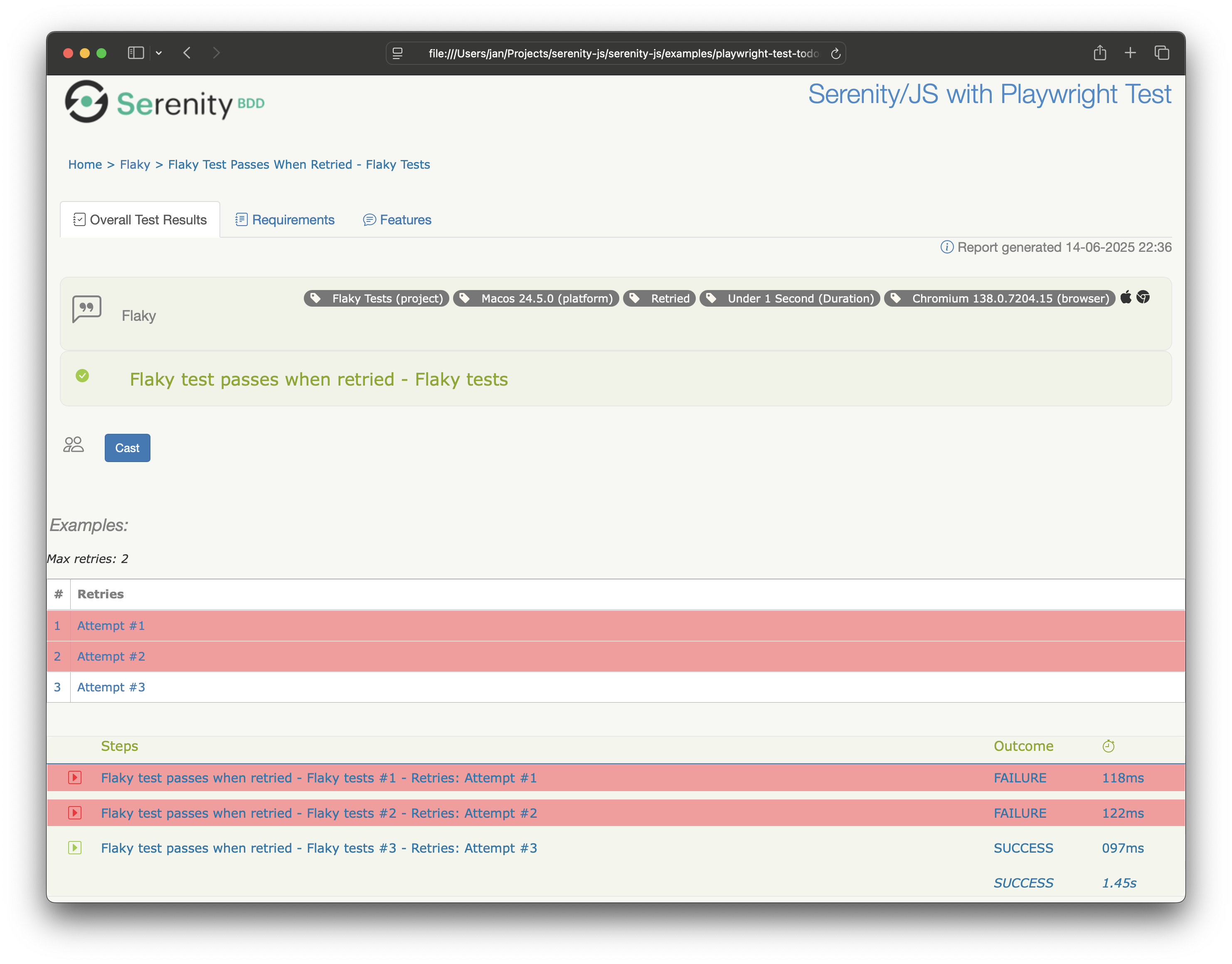Click the Flaky breadcrumb link
Viewport: 1232px width, 964px height.
point(135,164)
